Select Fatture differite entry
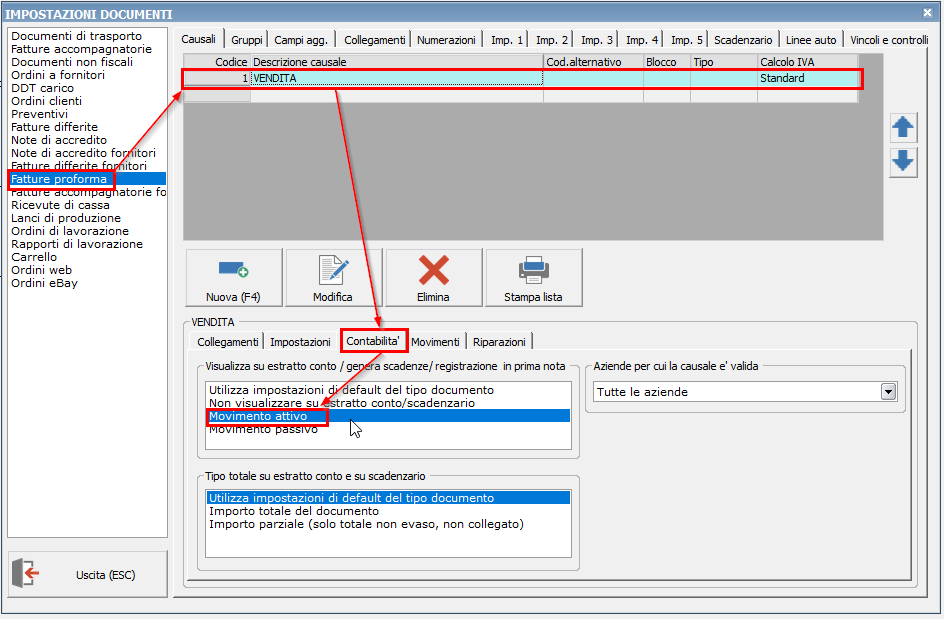Screen dimensions: 944x619 point(54,127)
